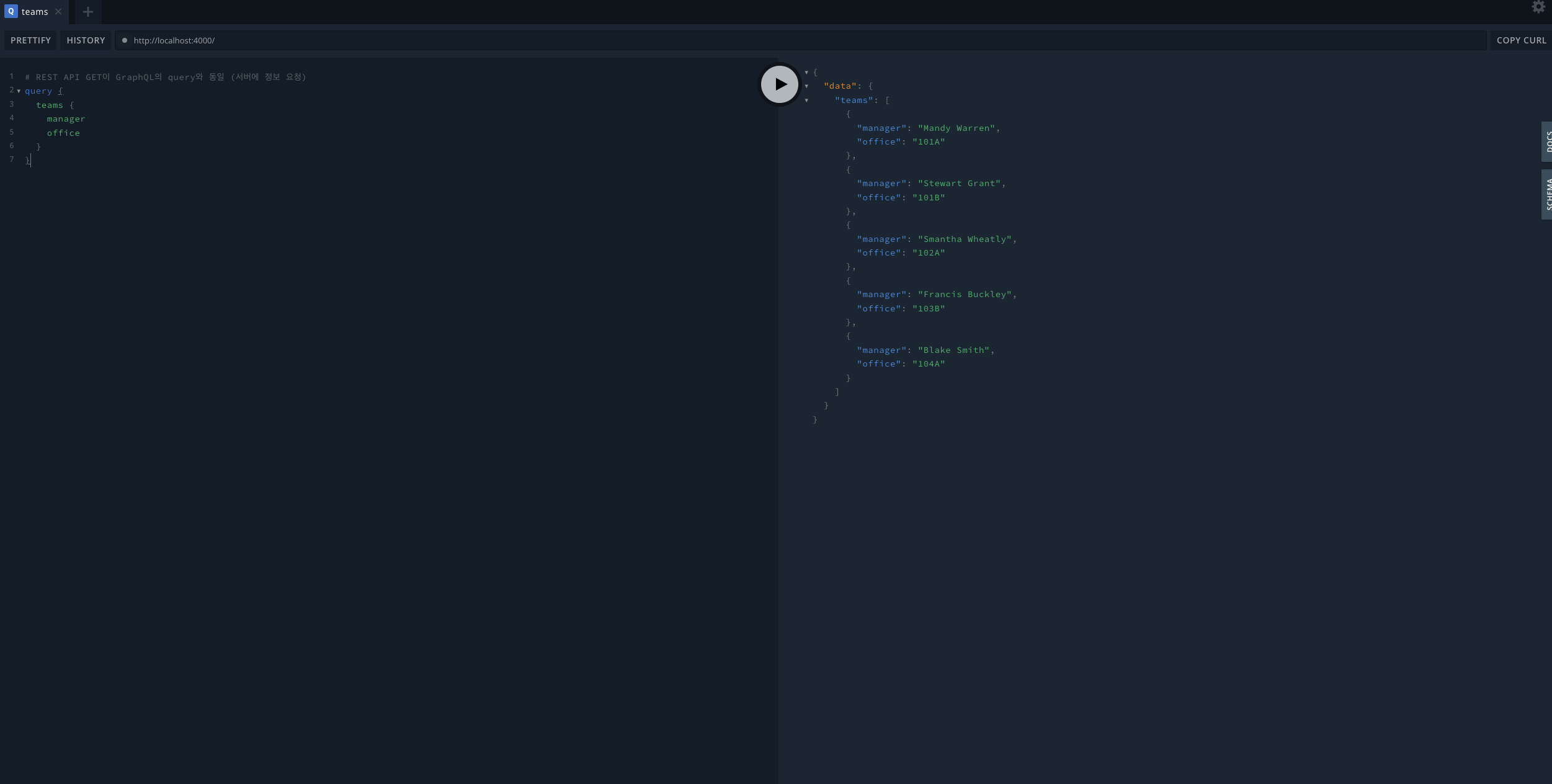Click the endpoint status dot in URL bar
The image size is (1552, 784).
click(x=125, y=40)
